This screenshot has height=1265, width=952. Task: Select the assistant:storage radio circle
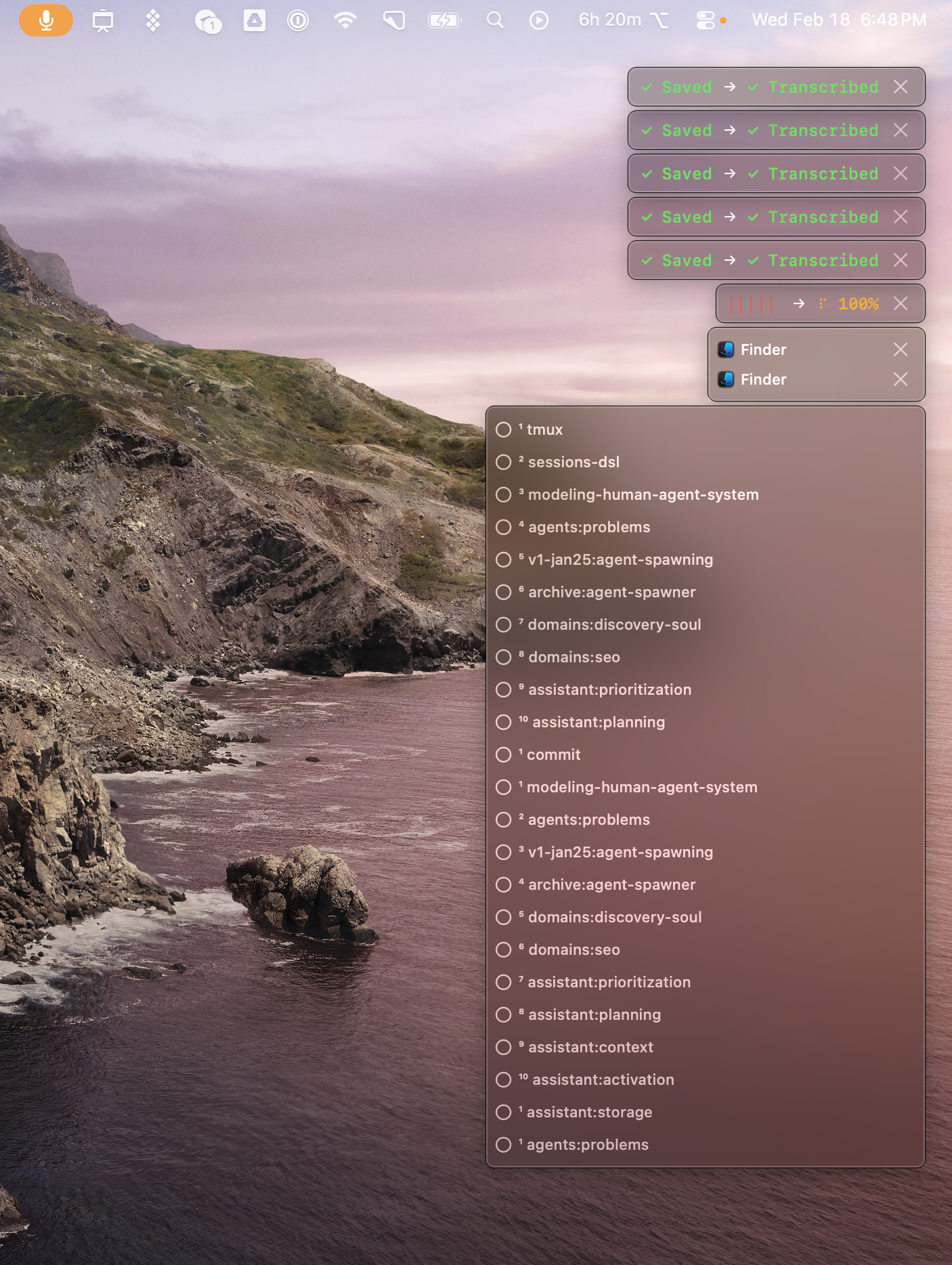pyautogui.click(x=504, y=1112)
